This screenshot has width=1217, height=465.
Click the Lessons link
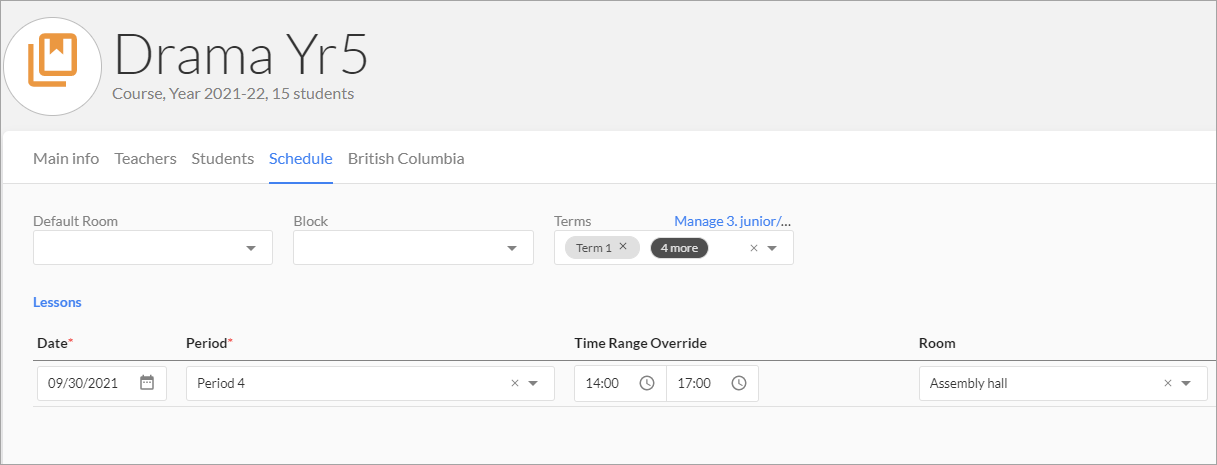(x=57, y=302)
